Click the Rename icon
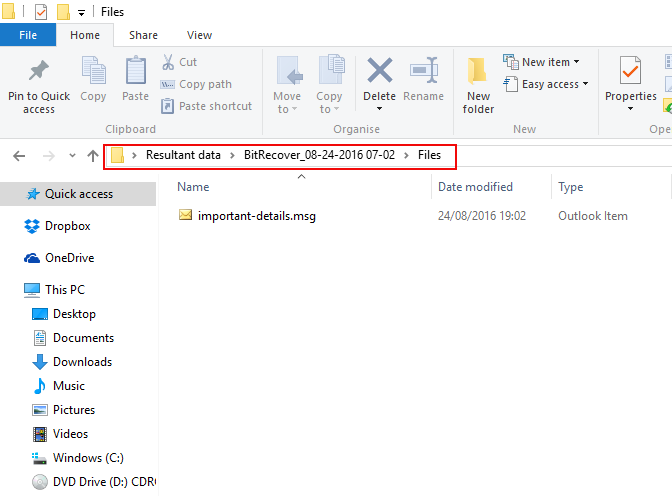Image resolution: width=672 pixels, height=496 pixels. (423, 74)
